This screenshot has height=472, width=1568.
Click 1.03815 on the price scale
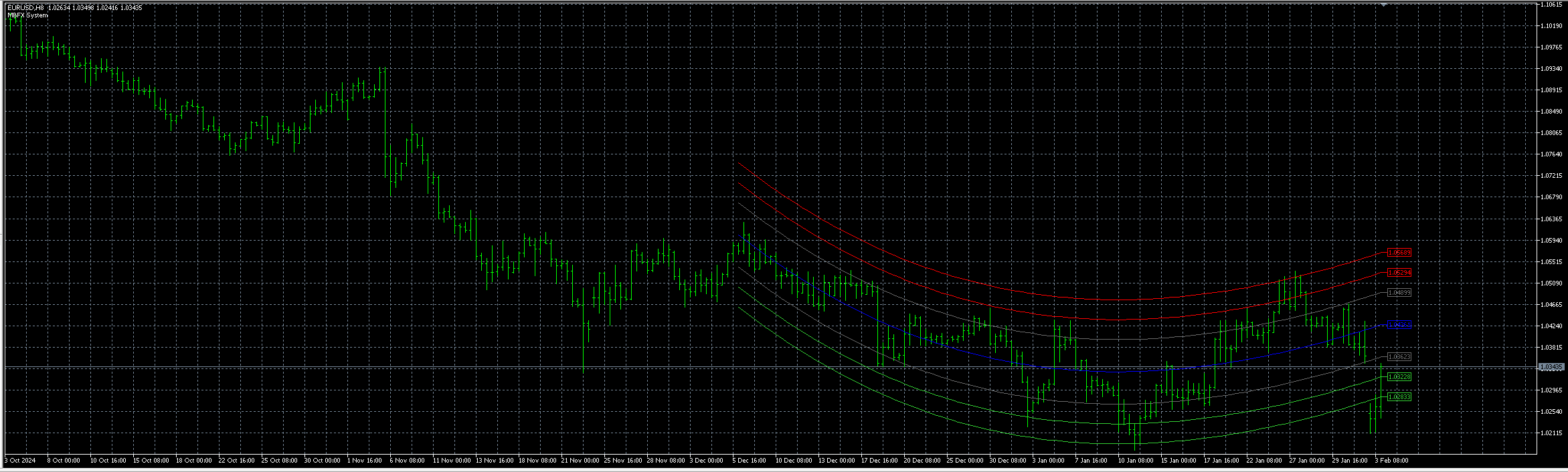pos(1551,348)
